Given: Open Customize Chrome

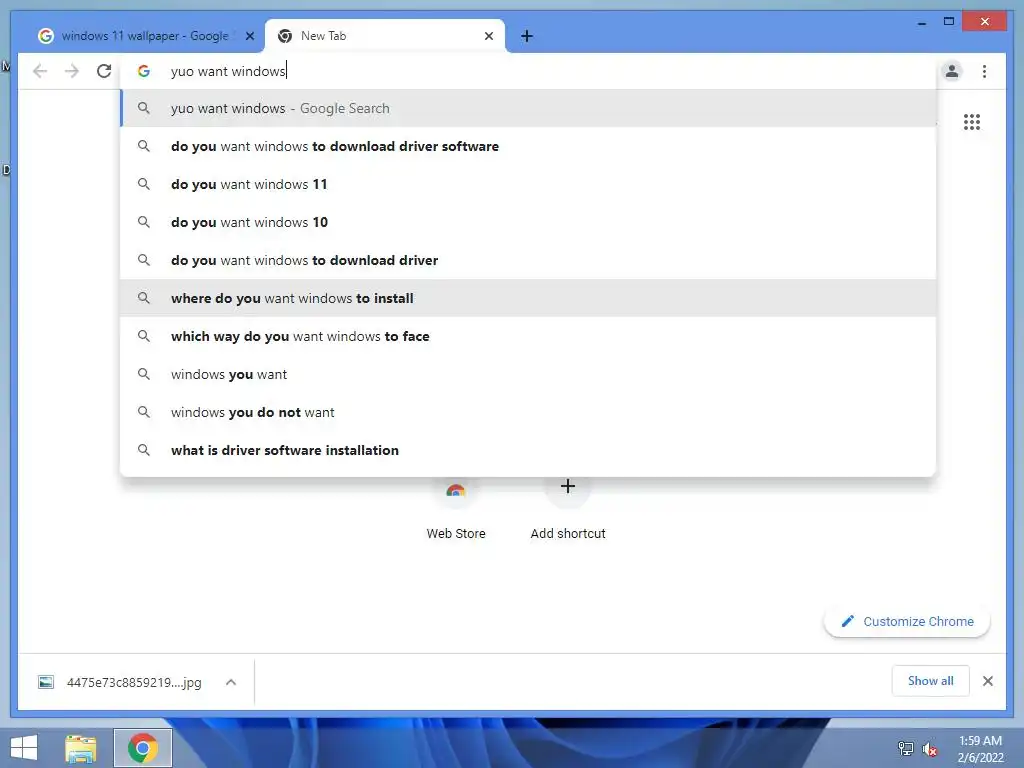Looking at the screenshot, I should (x=907, y=622).
